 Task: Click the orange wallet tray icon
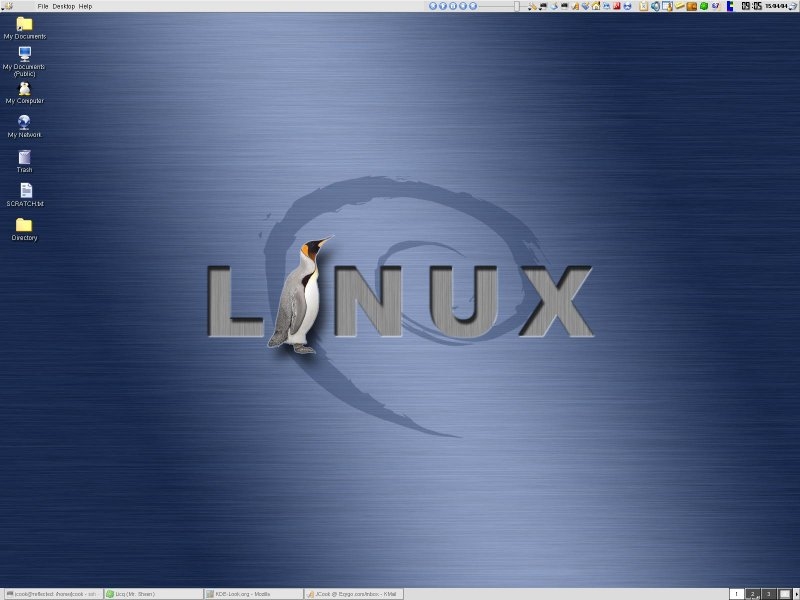pyautogui.click(x=692, y=6)
